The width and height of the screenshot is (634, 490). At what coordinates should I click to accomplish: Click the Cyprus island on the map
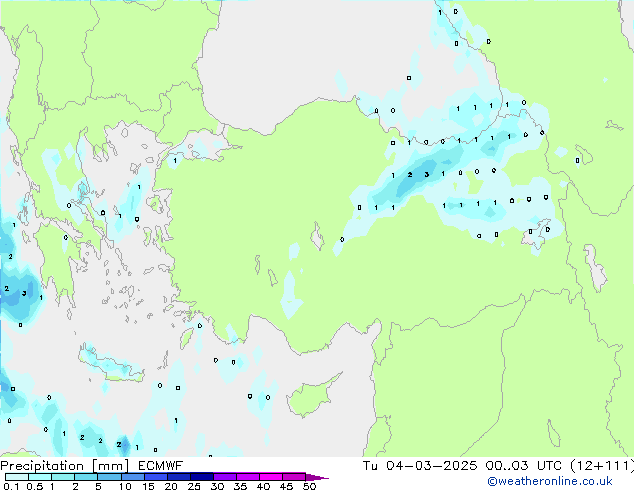coord(309,397)
